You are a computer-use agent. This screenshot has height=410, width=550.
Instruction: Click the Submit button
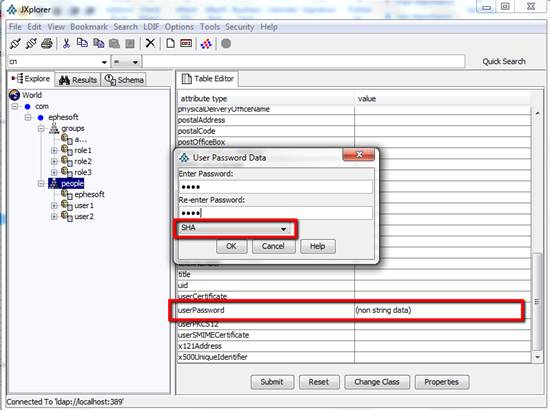pyautogui.click(x=272, y=382)
